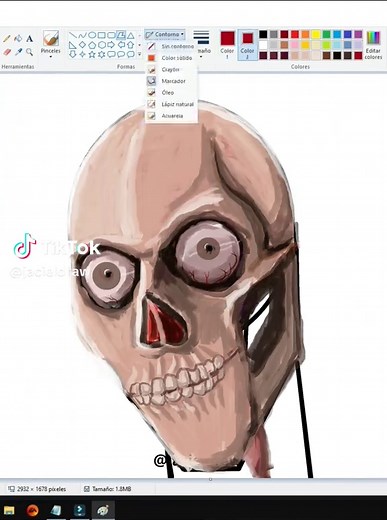Select 'Lápiz natural' outline option

click(x=171, y=104)
